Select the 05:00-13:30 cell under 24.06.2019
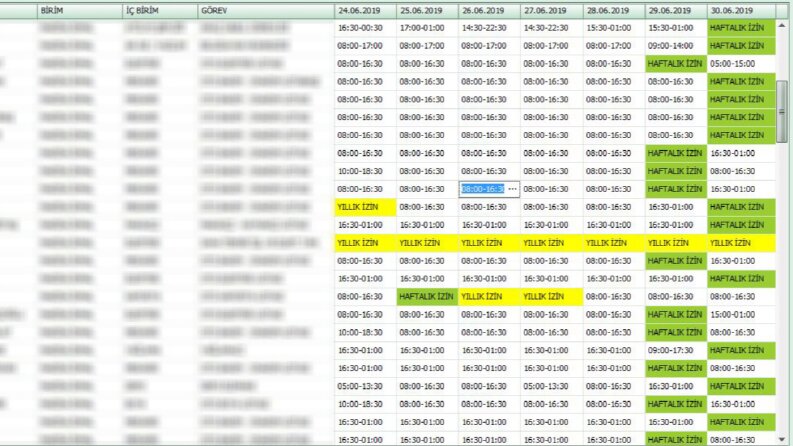This screenshot has width=793, height=446. coord(365,386)
